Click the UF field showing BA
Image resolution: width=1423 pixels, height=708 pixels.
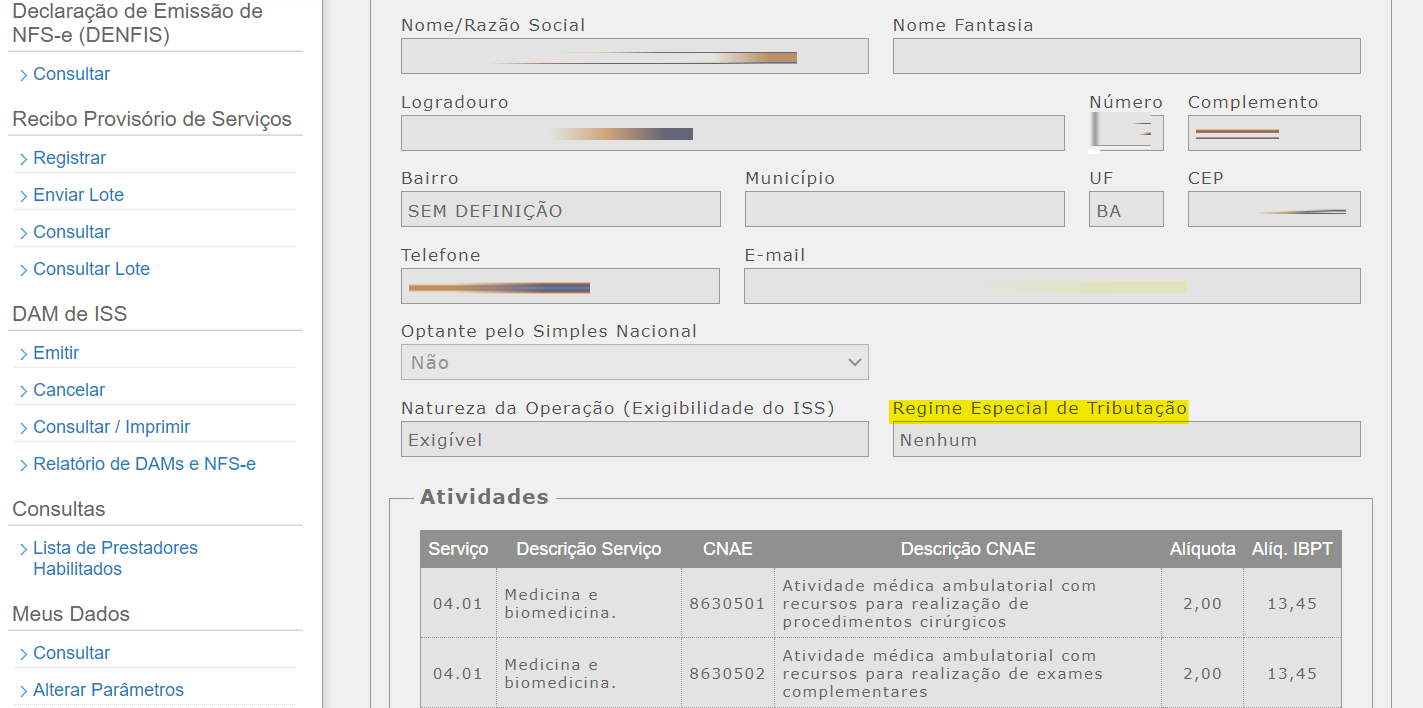(x=1126, y=209)
